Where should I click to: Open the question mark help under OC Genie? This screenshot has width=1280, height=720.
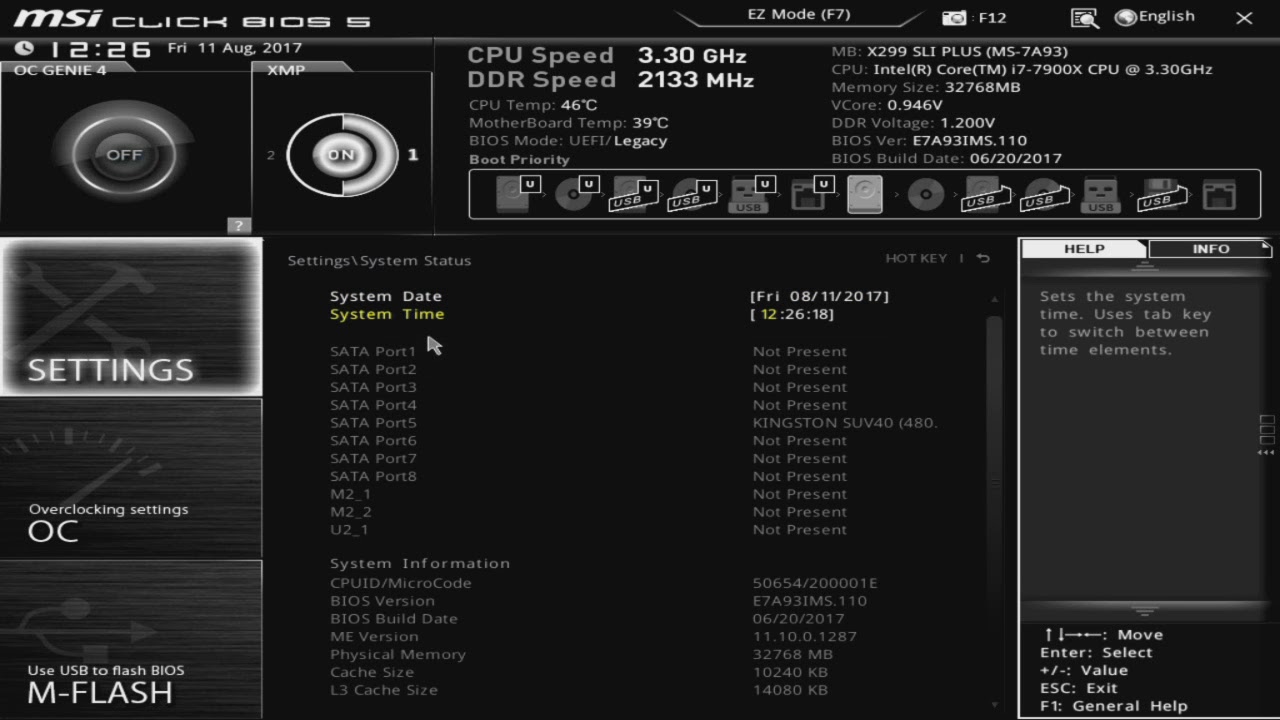pyautogui.click(x=238, y=225)
